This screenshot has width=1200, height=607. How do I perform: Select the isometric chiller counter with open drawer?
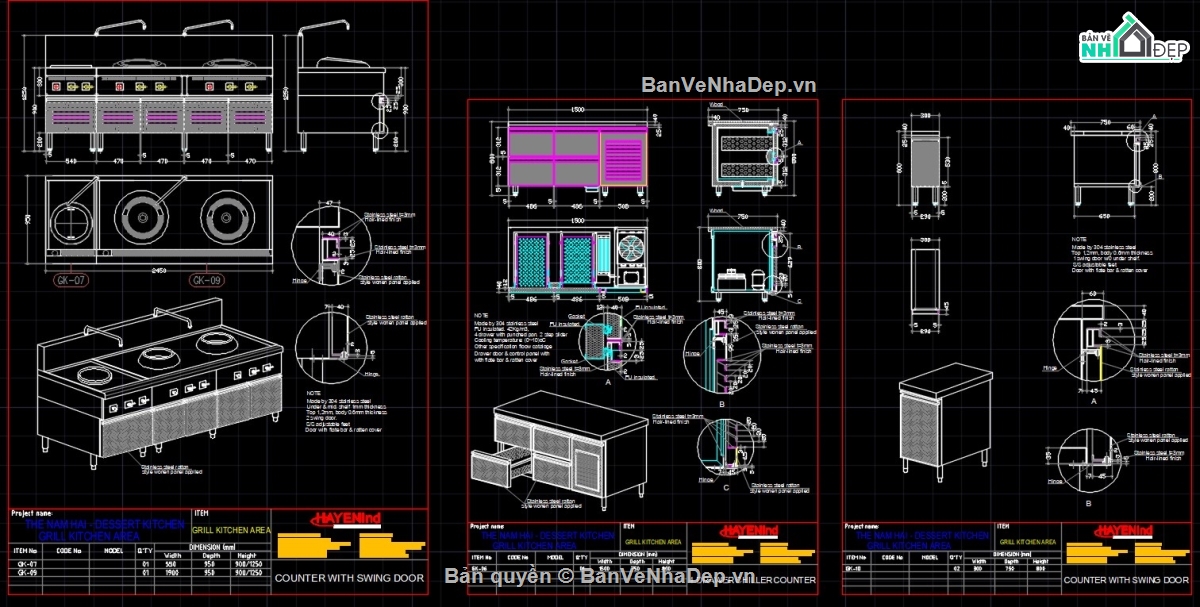(560, 447)
